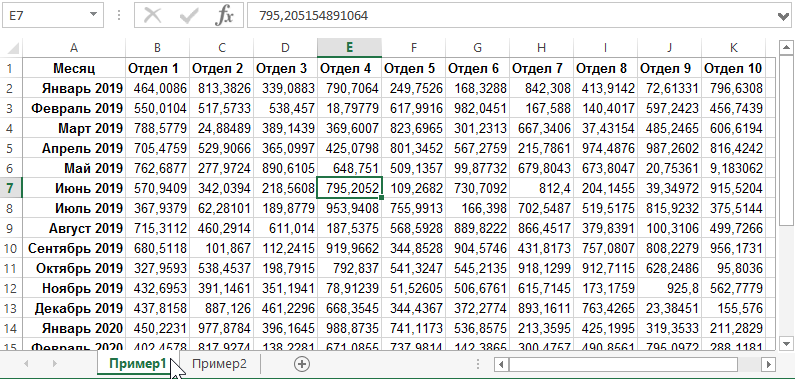Select column B header

coord(157,48)
